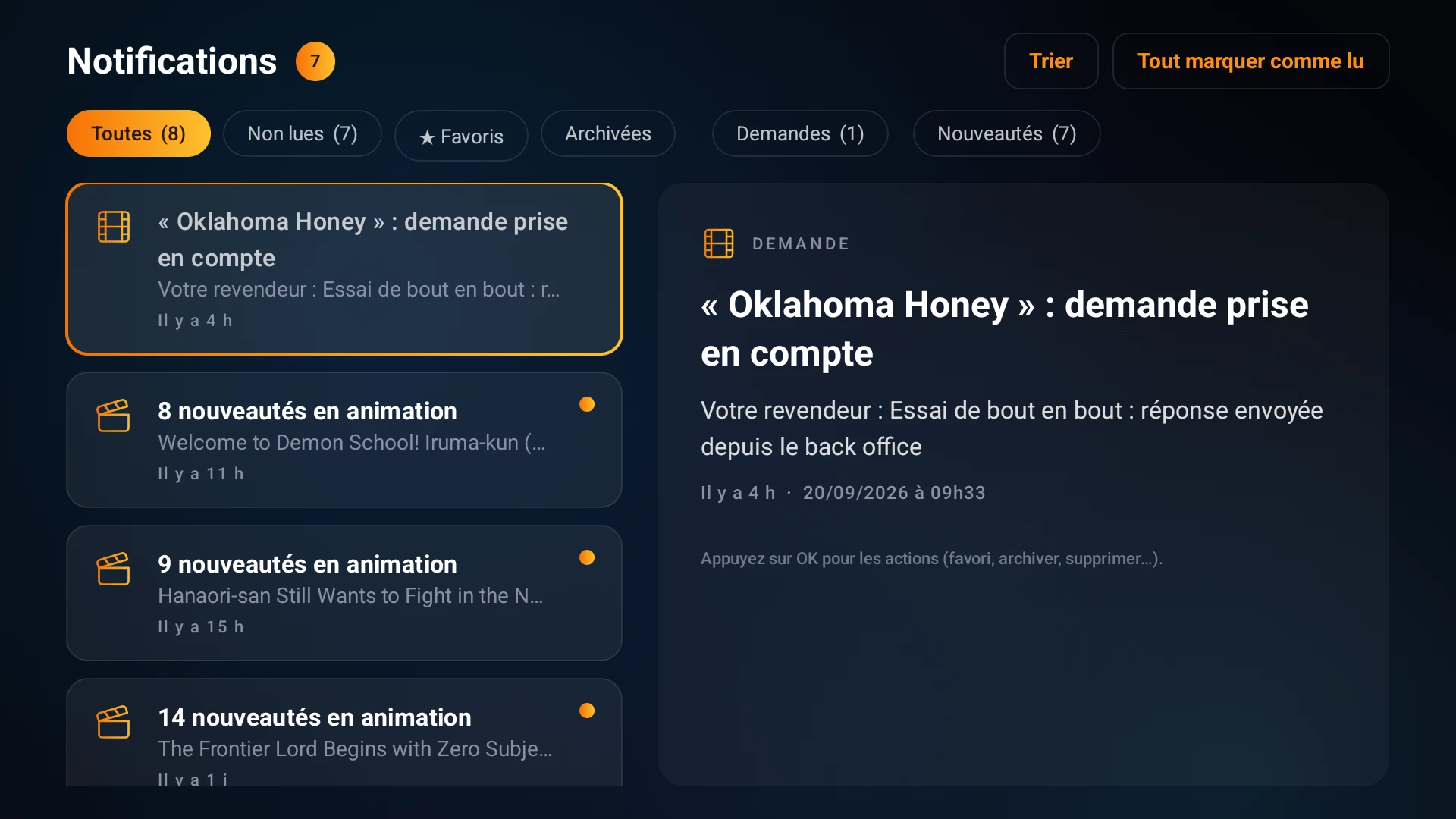Click 'Hanaori-san Still Wants to Fight' subtitle
1456x819 pixels.
coord(350,595)
